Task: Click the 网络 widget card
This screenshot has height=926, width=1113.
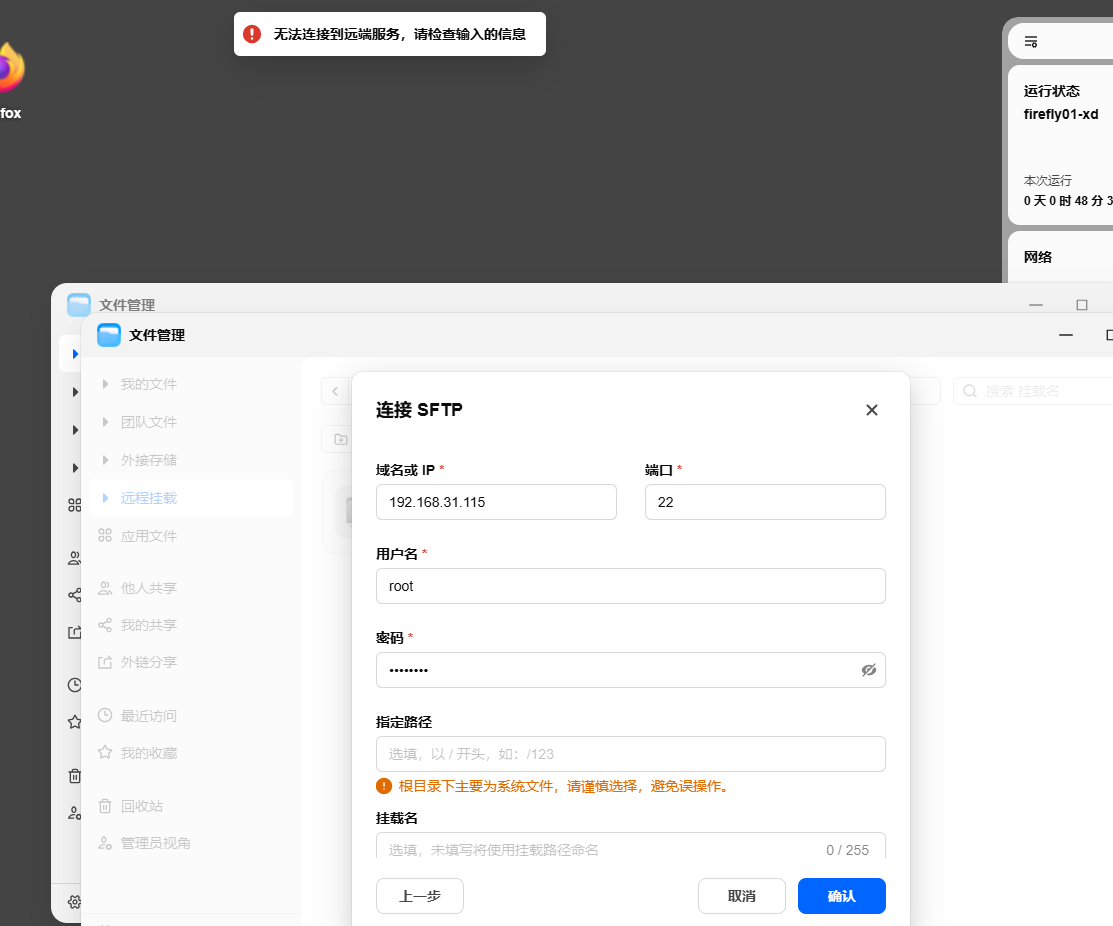Action: 1060,257
